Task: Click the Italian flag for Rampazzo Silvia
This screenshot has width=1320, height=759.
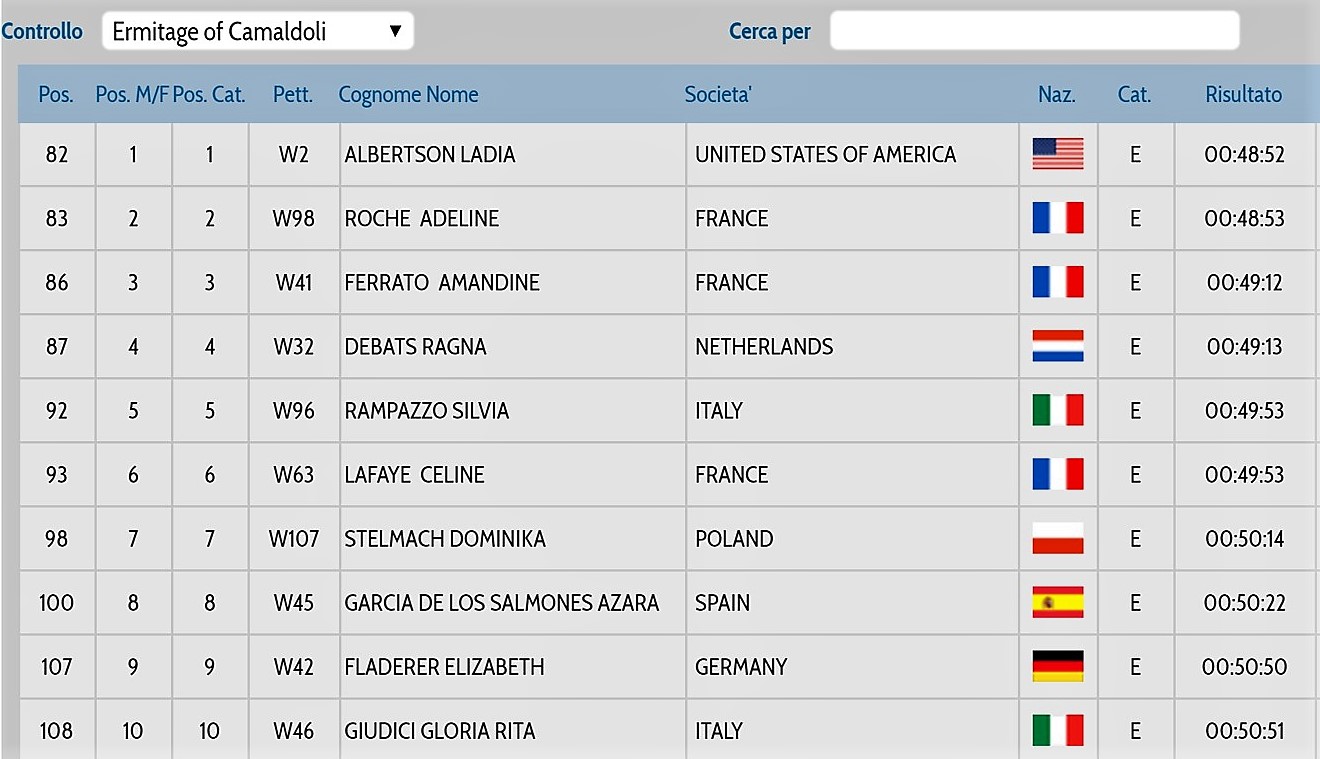Action: coord(1058,410)
